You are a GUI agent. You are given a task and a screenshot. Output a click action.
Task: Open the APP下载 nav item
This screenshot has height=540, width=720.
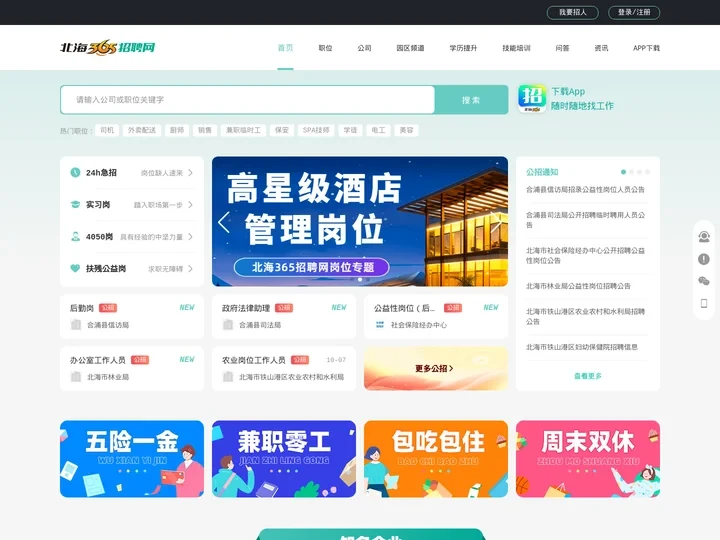pyautogui.click(x=646, y=48)
